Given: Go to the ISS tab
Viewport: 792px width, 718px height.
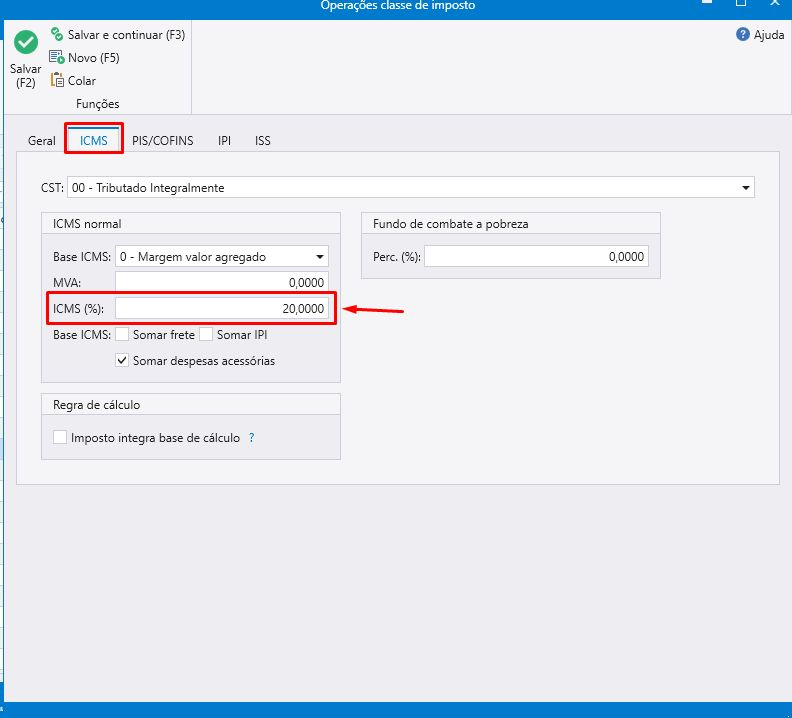Looking at the screenshot, I should [263, 141].
